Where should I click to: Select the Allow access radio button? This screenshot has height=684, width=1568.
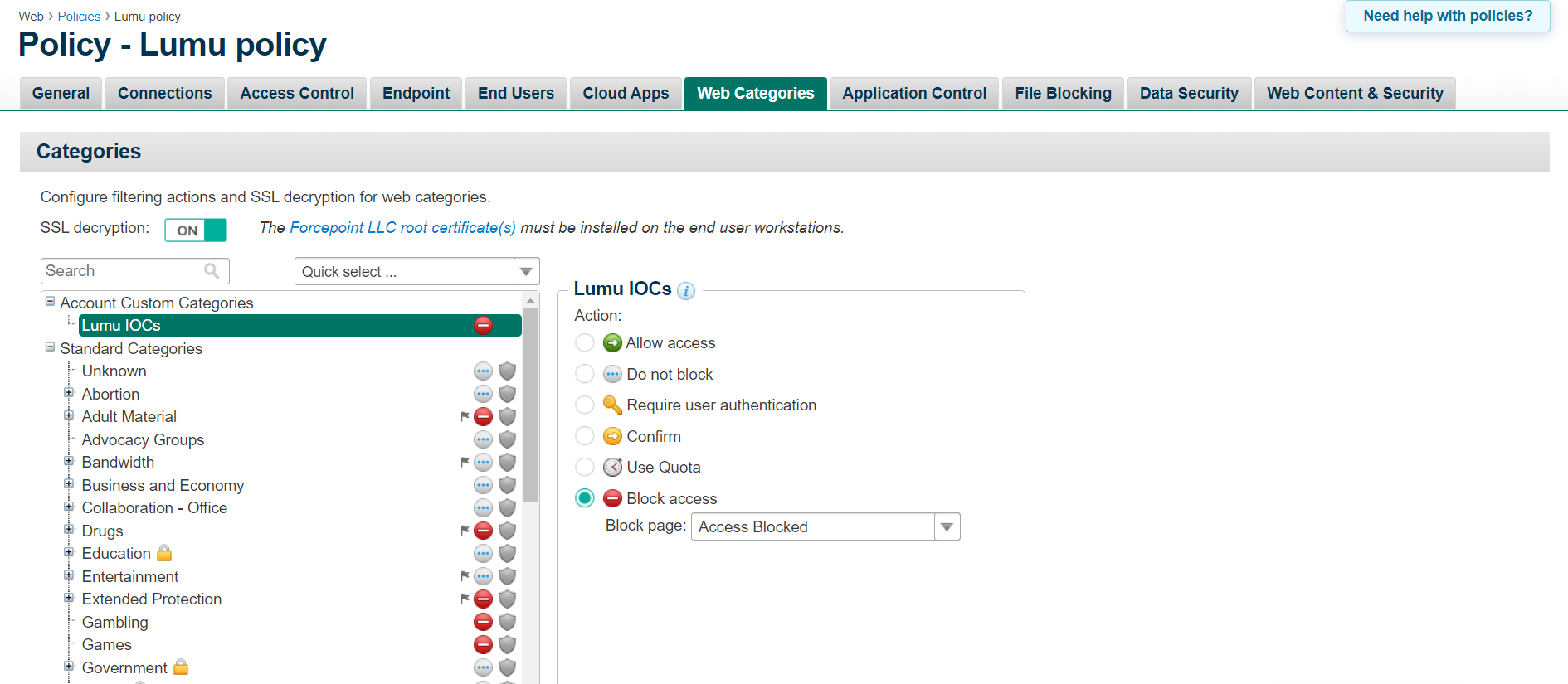pos(585,343)
